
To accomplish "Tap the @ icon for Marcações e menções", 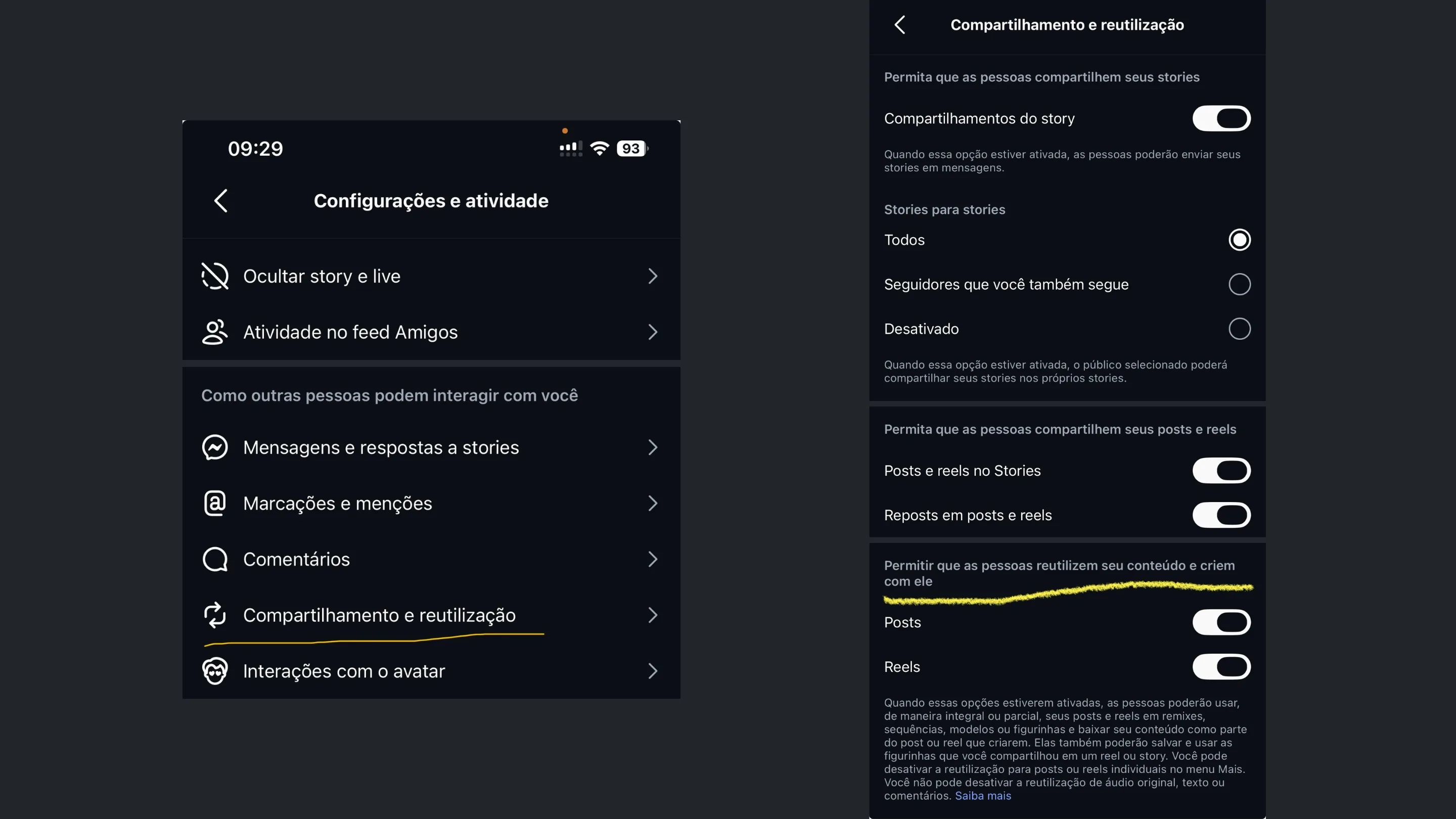I will pos(215,503).
